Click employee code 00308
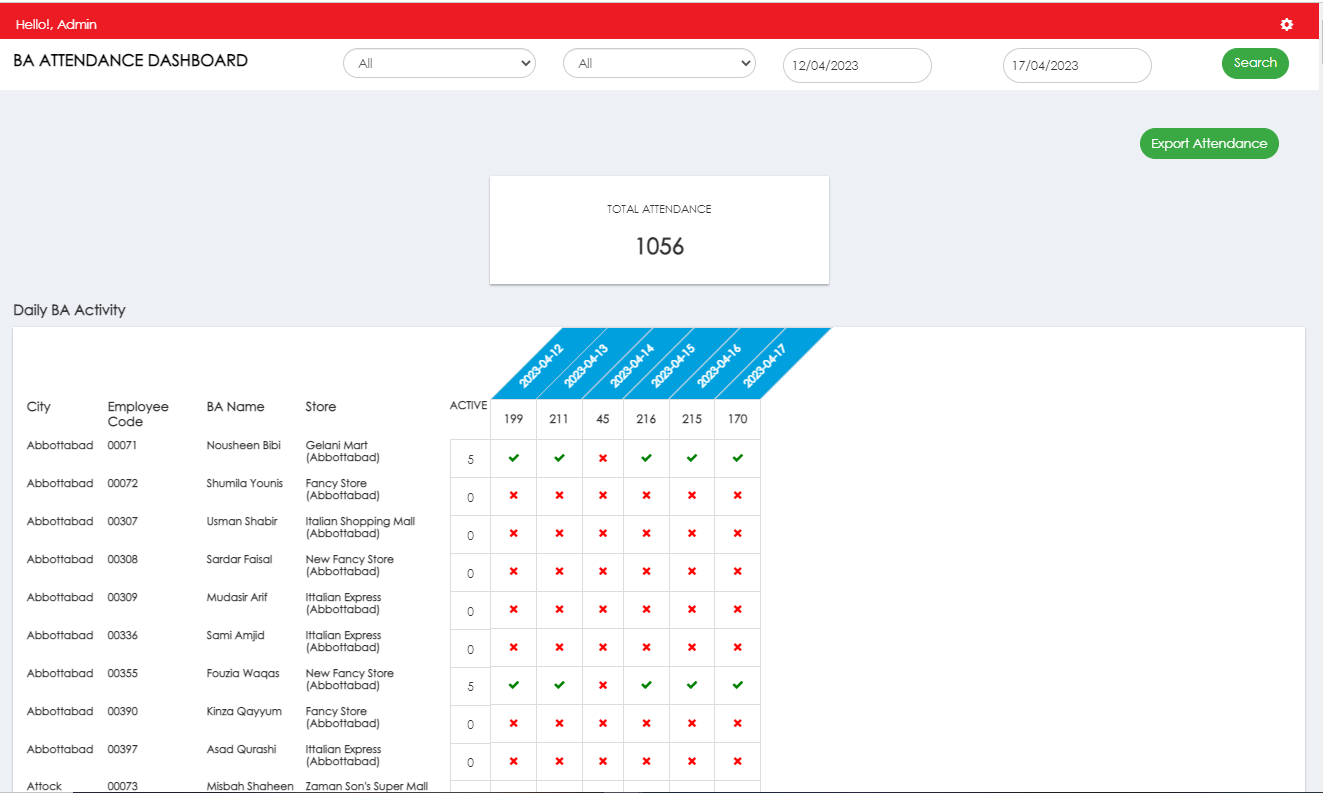1323x793 pixels. tap(122, 560)
